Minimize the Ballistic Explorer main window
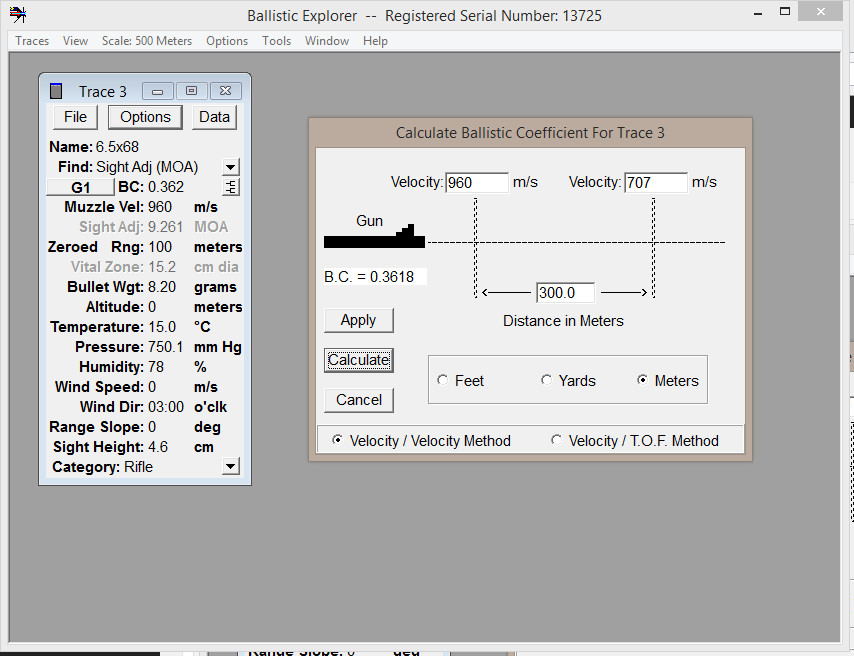854x656 pixels. point(758,13)
